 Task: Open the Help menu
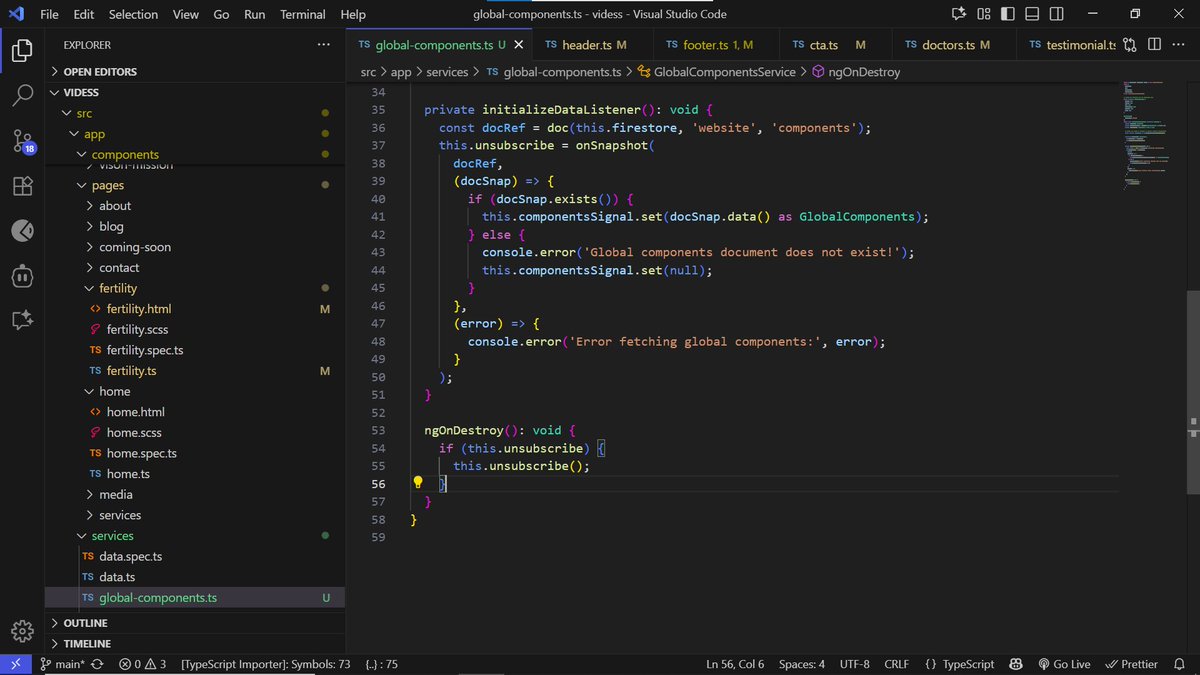point(353,14)
